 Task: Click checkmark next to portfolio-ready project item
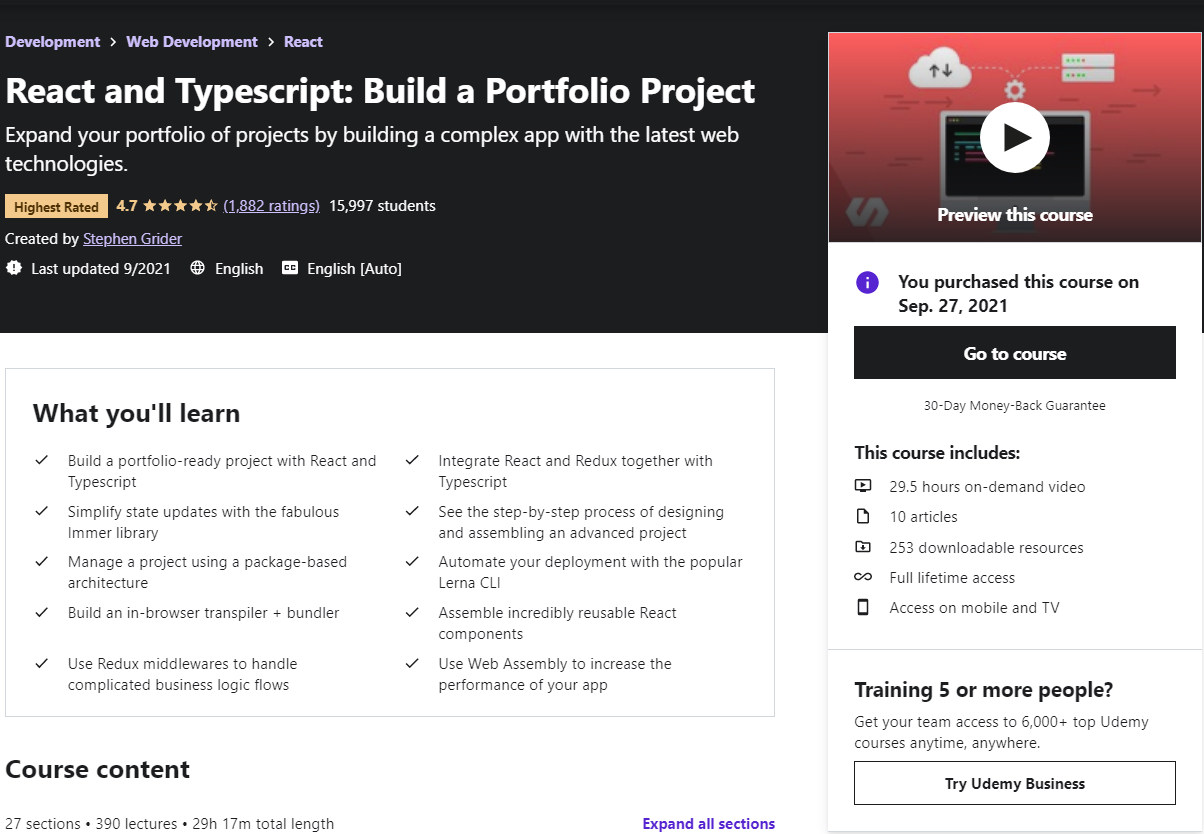(42, 460)
